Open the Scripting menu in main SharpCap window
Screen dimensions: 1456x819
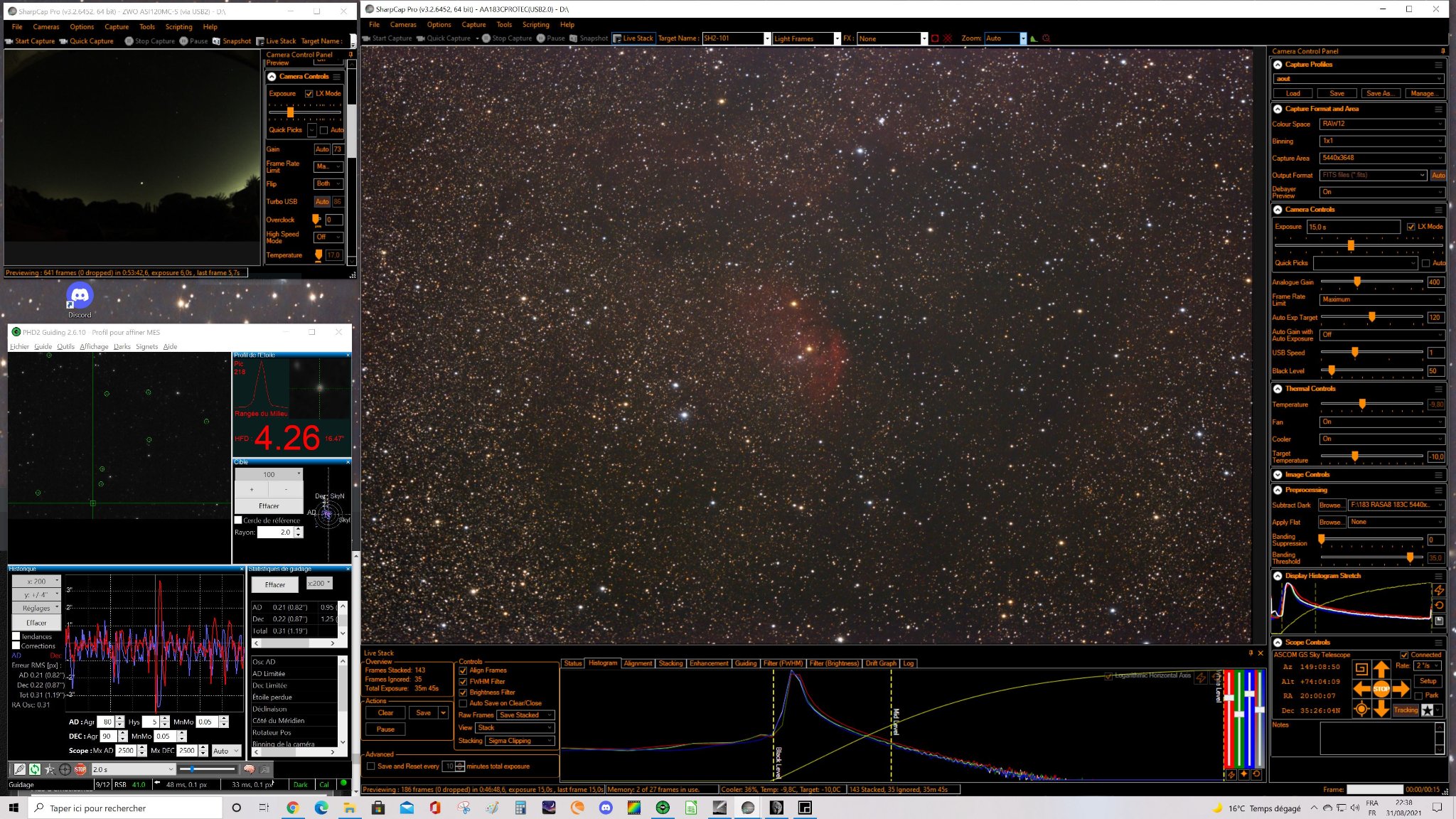(x=535, y=24)
